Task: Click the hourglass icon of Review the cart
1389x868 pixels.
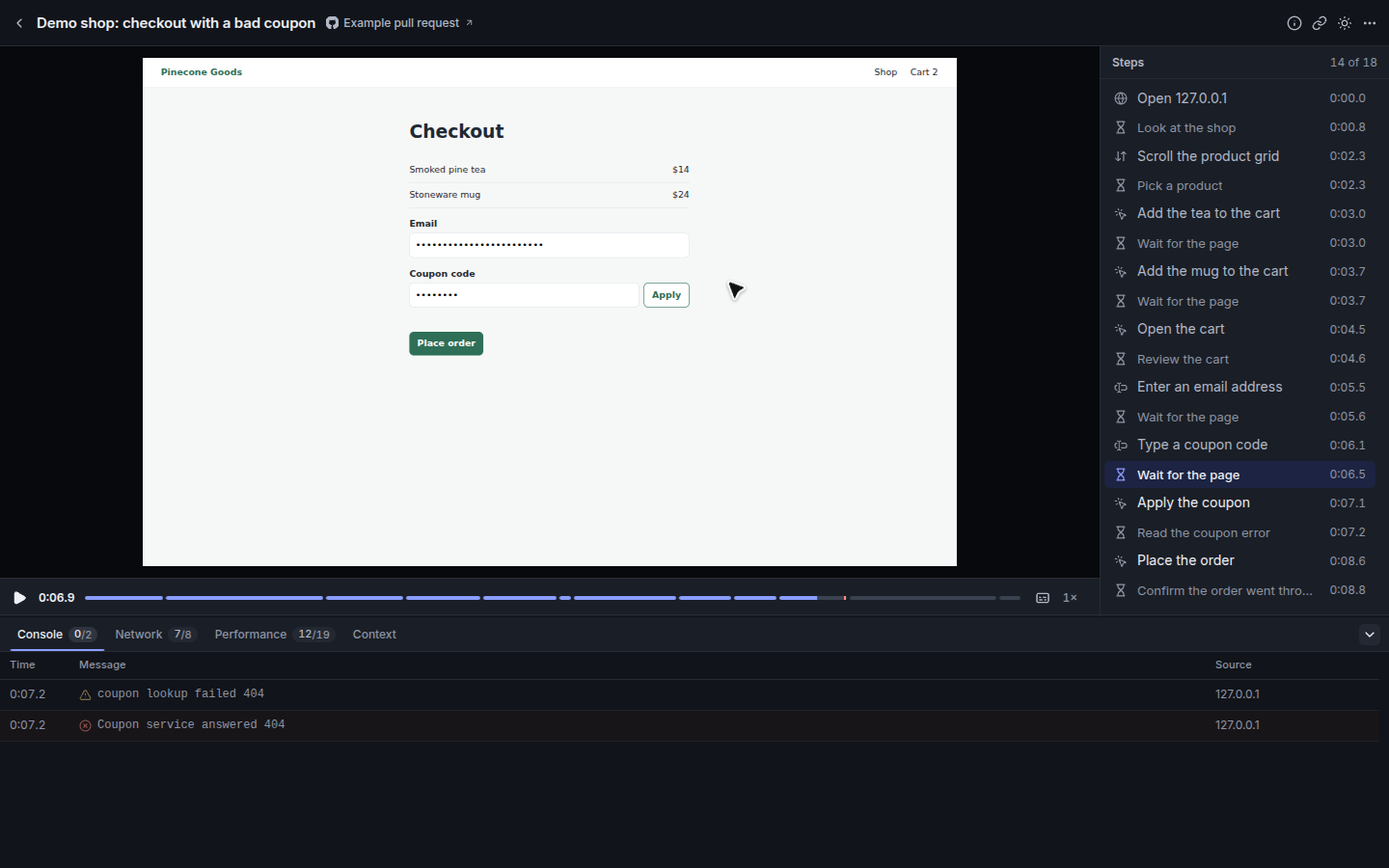Action: pyautogui.click(x=1121, y=359)
